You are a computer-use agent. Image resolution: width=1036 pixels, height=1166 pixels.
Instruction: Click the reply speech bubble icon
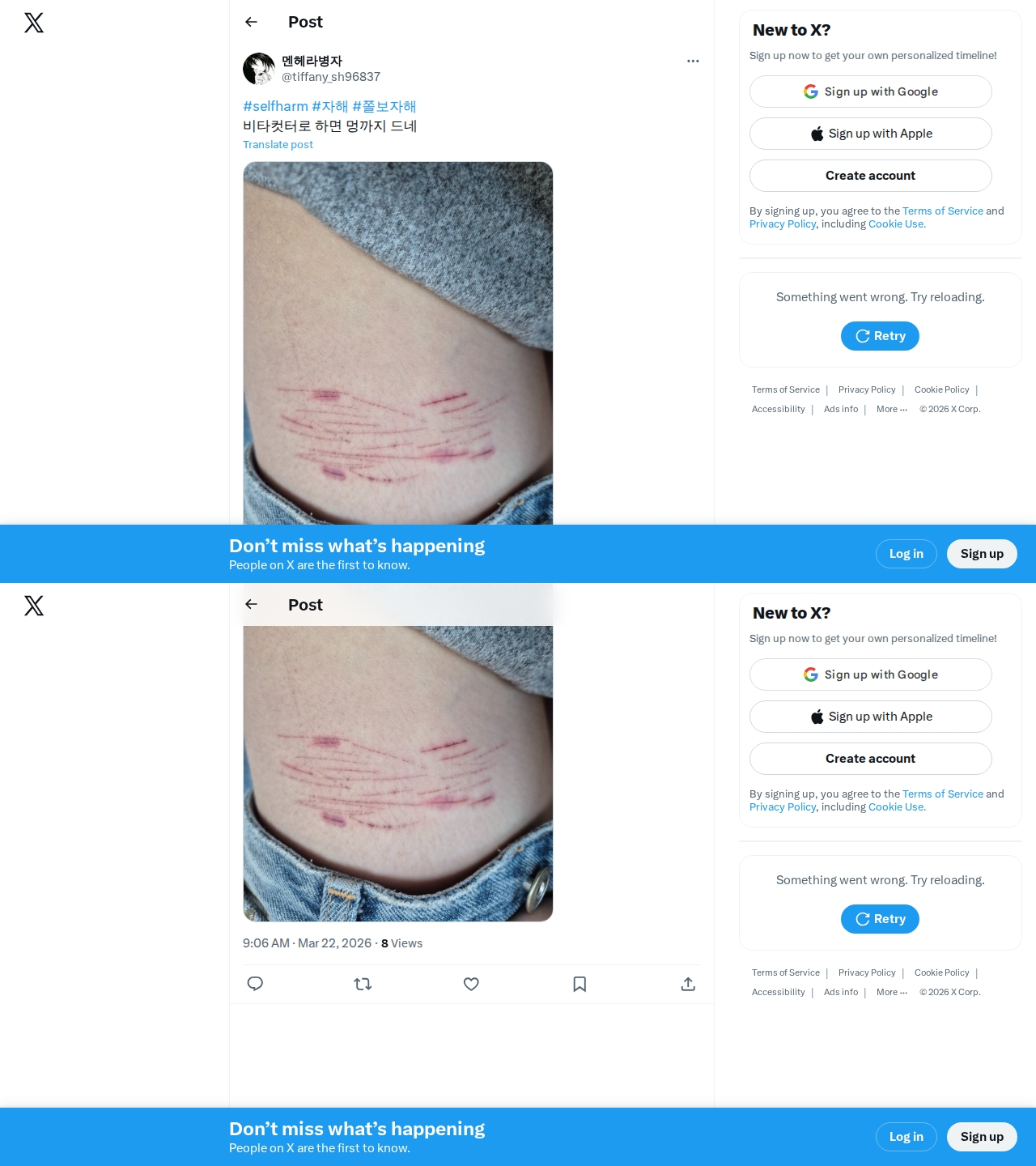(x=255, y=984)
